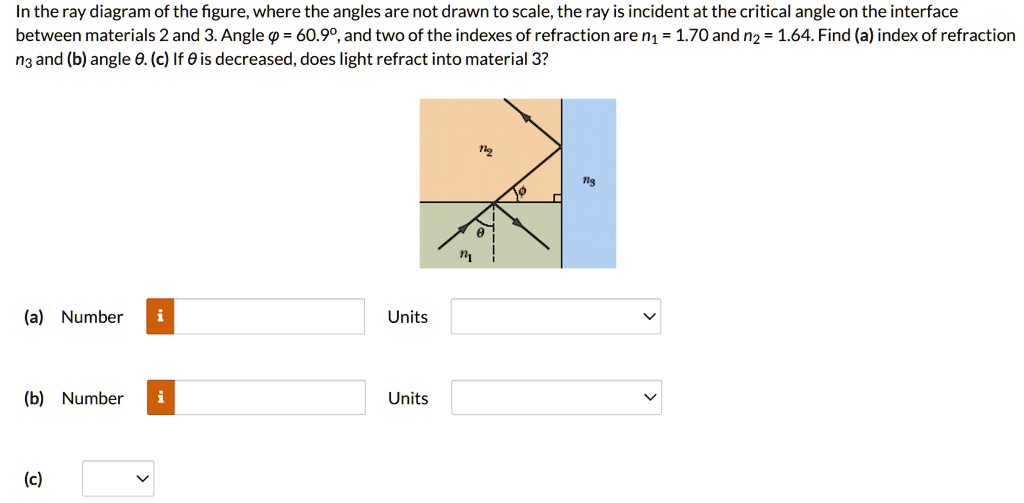
Task: Click the "Units" label in part (b)
Action: (x=408, y=398)
